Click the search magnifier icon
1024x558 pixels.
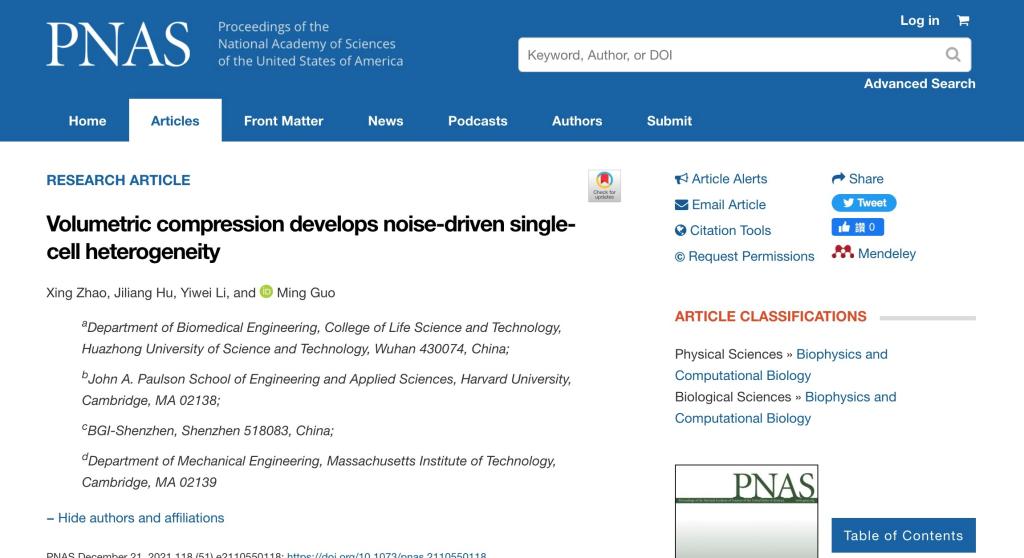952,55
